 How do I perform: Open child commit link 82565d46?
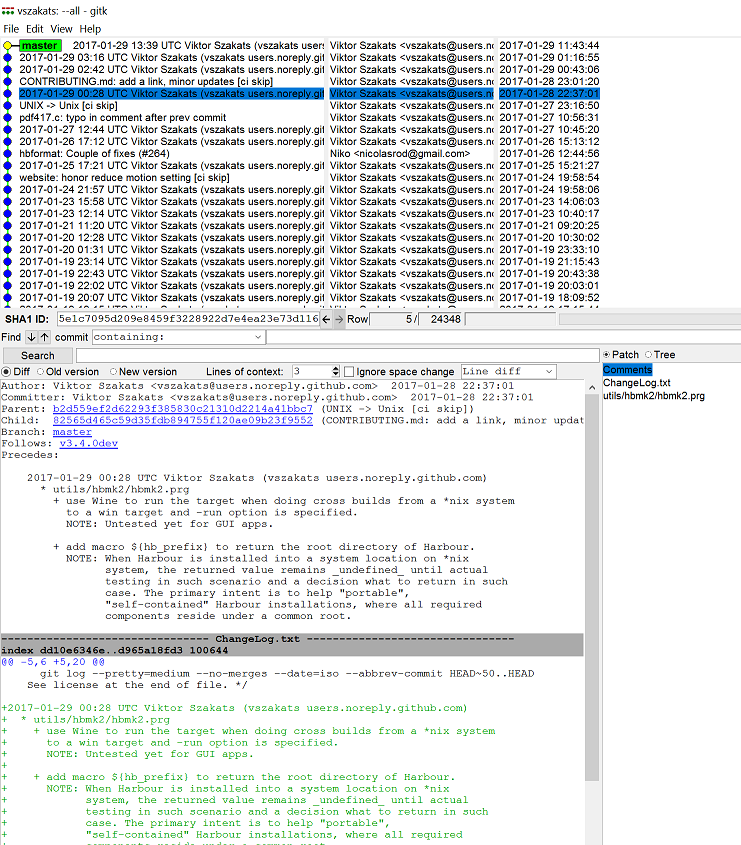coord(183,420)
